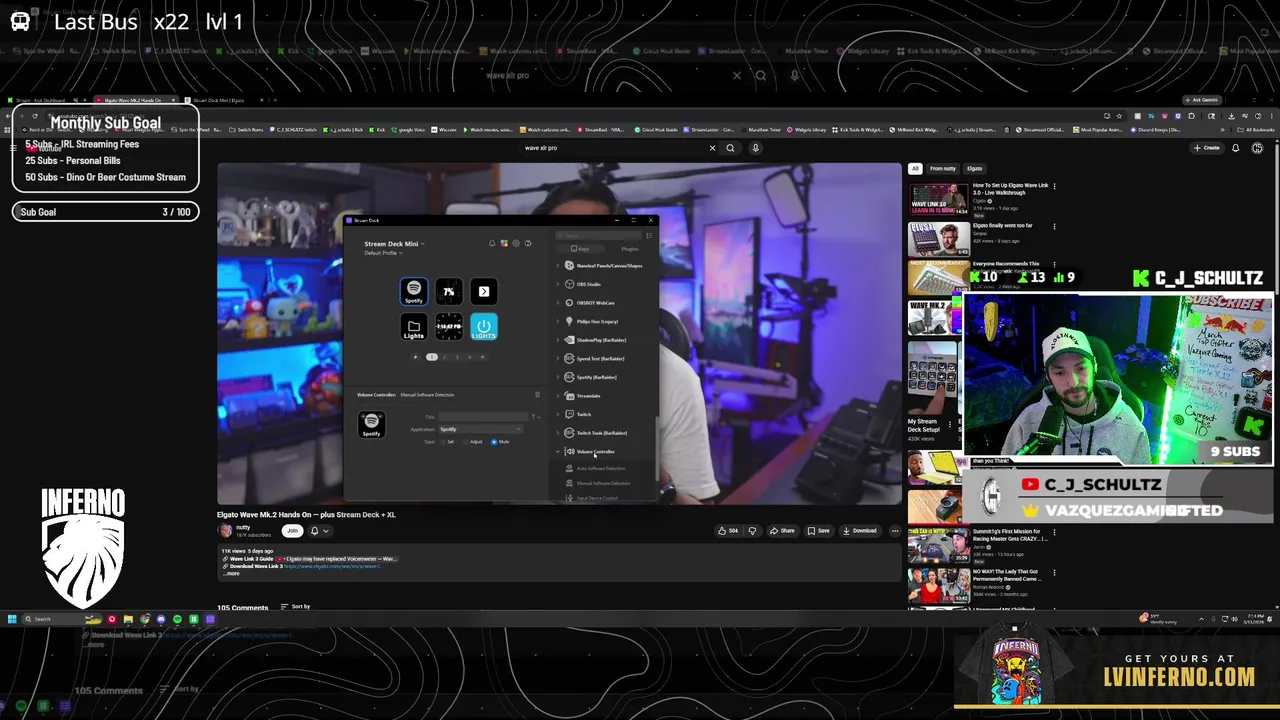This screenshot has height=720, width=1280.
Task: Open the Stream Deck Mini device dropdown
Action: point(394,244)
